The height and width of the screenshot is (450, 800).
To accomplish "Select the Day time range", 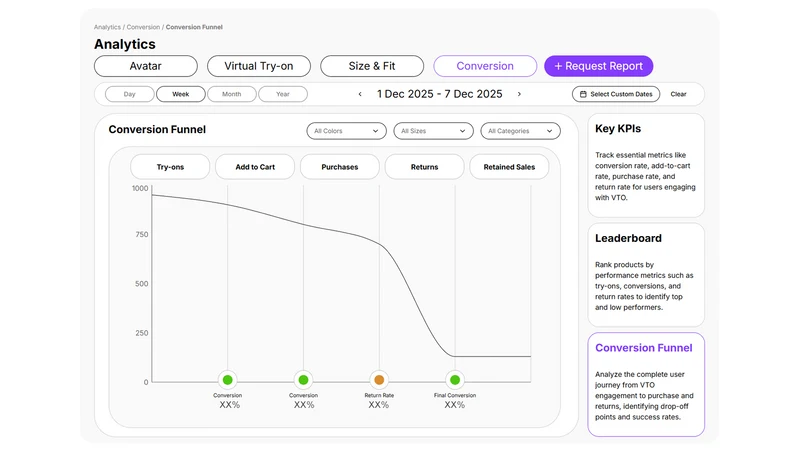I will [x=130, y=94].
